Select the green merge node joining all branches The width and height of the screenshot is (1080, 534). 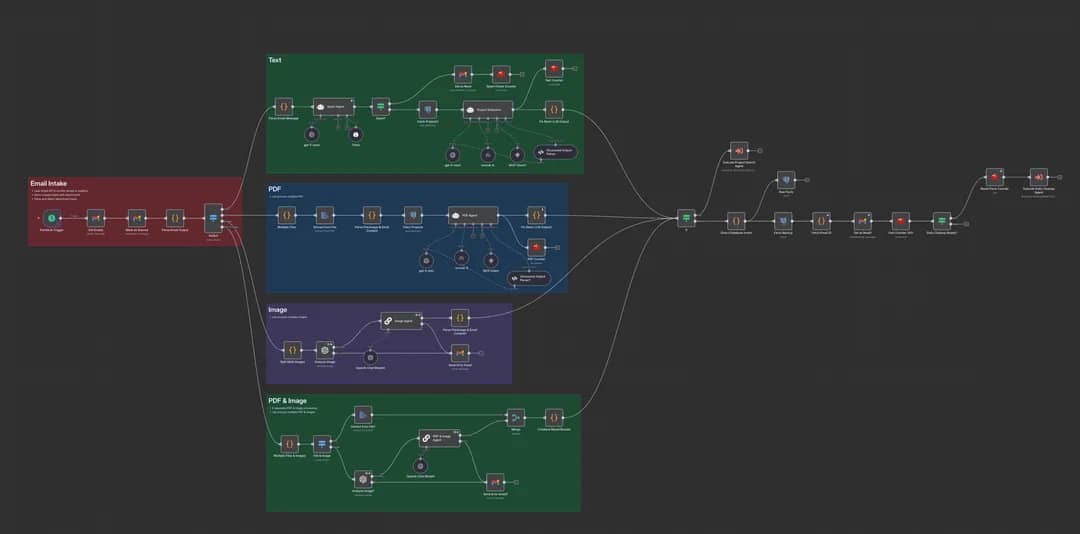click(x=685, y=216)
